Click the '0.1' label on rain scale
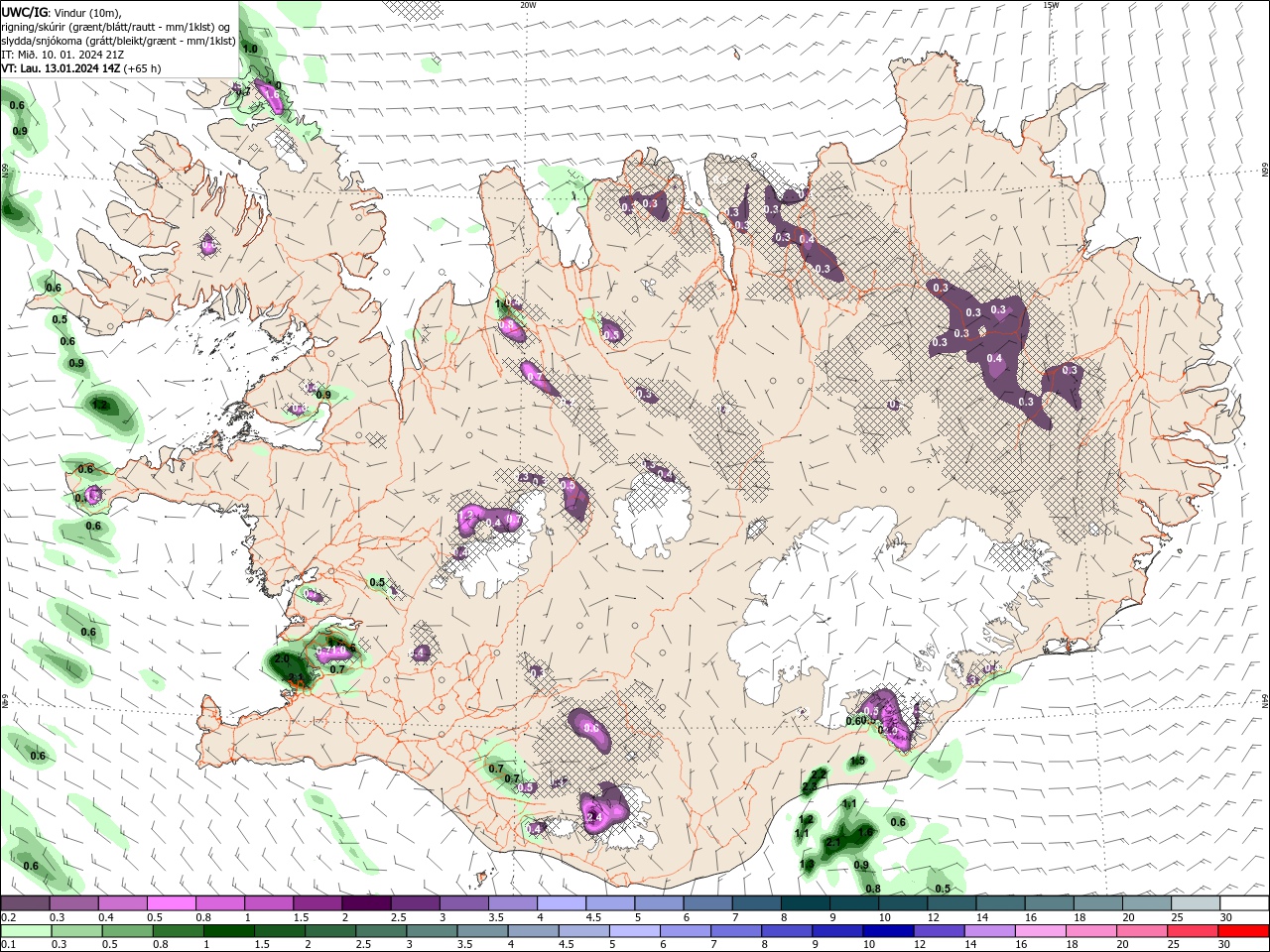 click(x=9, y=945)
